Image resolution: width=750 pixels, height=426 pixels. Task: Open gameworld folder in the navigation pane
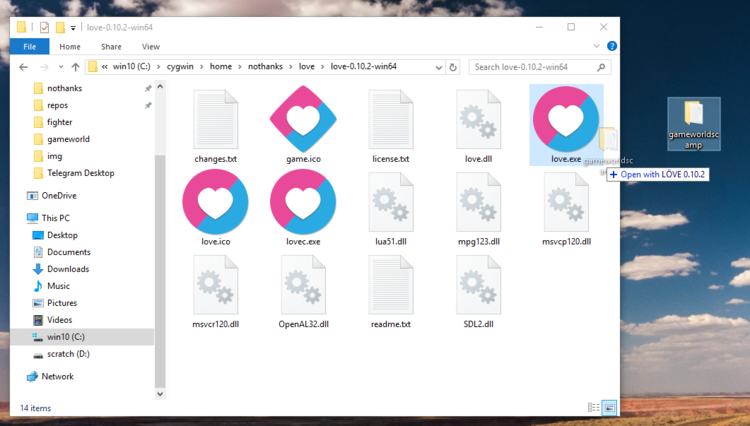(68, 139)
